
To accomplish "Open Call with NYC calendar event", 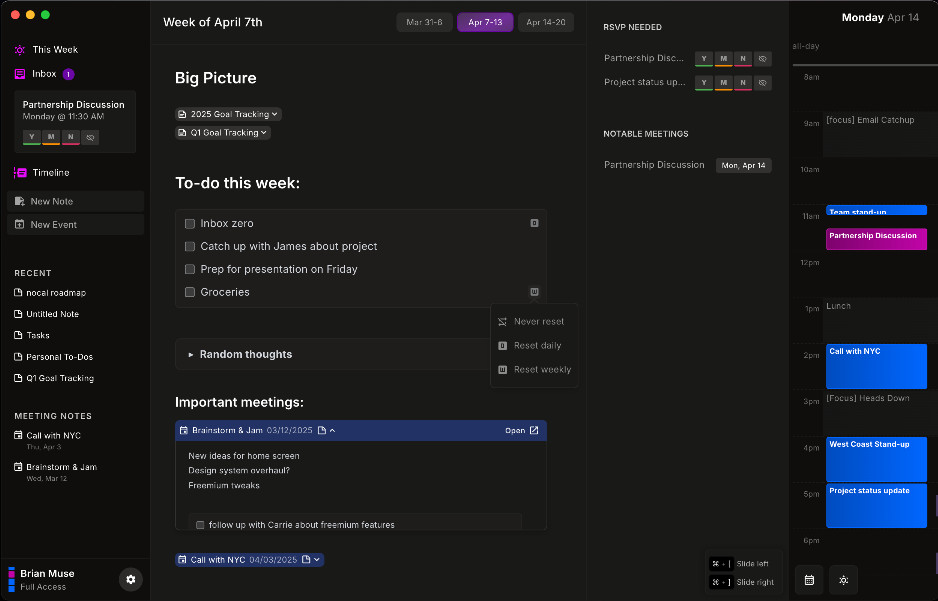I will click(x=876, y=367).
